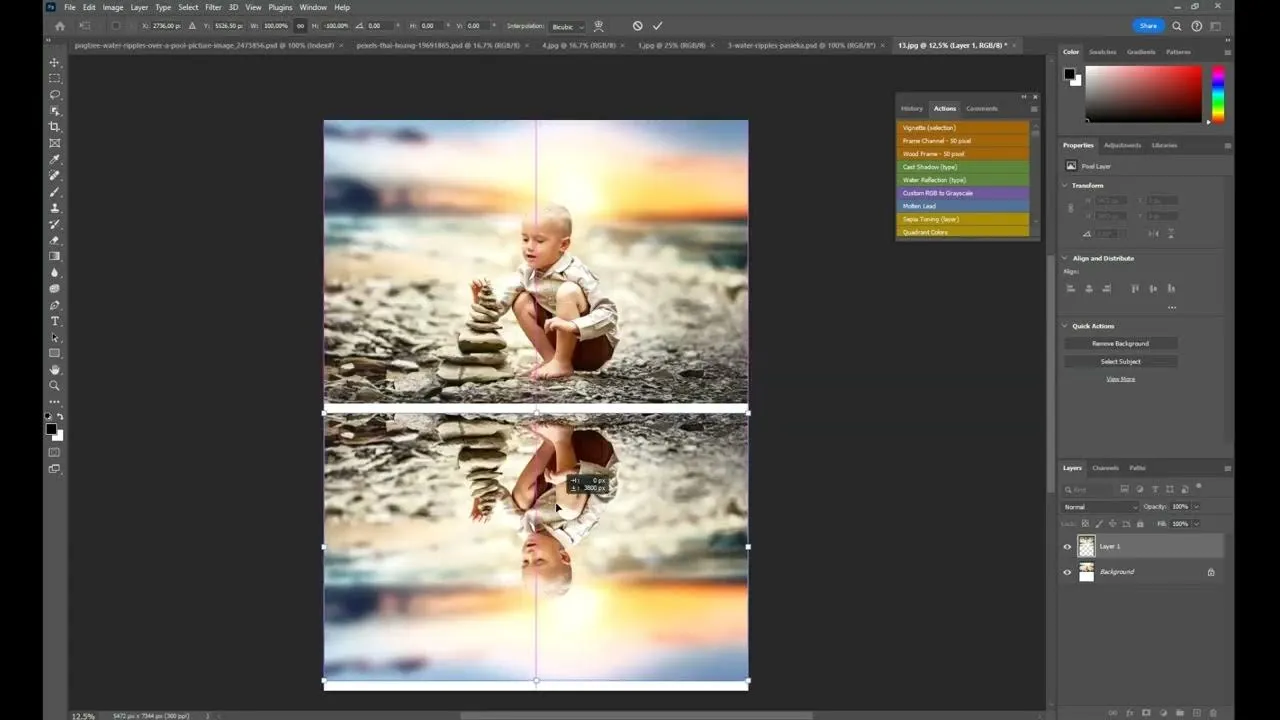Open the blend mode dropdown showing Normal
Image resolution: width=1280 pixels, height=720 pixels.
click(x=1099, y=507)
